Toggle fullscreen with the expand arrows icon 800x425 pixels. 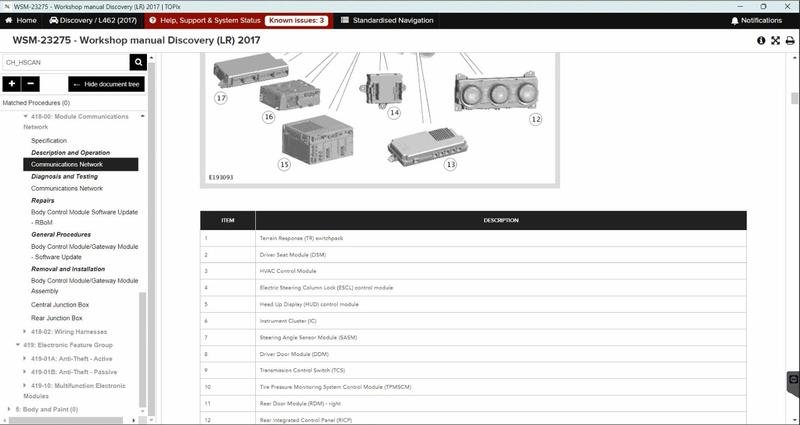(776, 40)
